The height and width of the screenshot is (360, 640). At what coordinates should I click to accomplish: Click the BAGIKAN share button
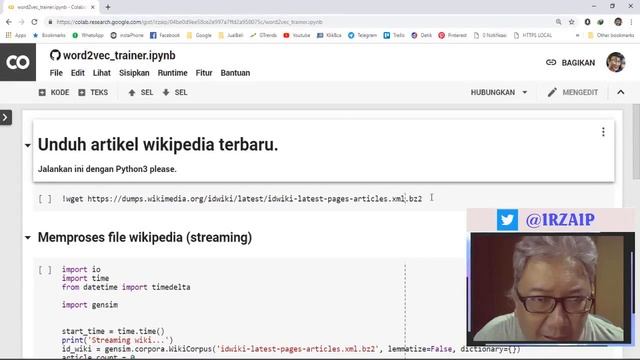point(570,62)
